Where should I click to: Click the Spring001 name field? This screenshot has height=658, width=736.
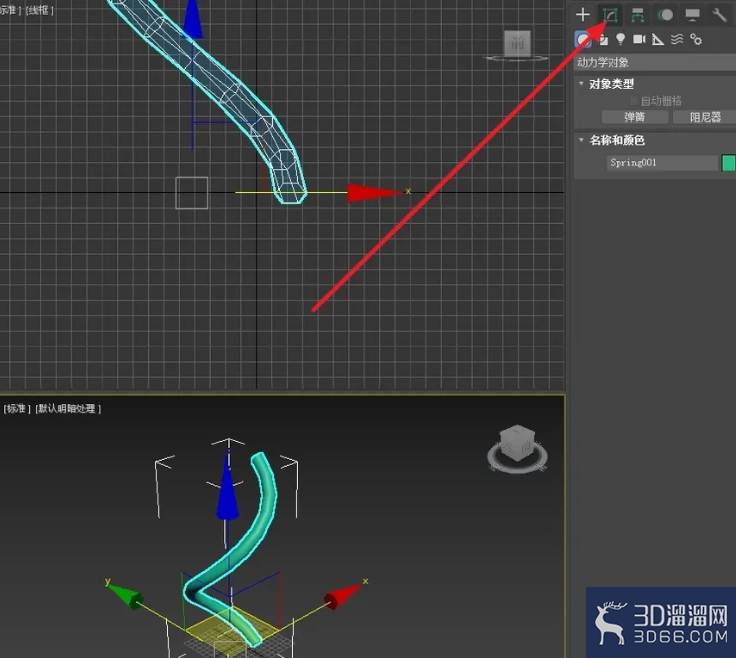662,163
